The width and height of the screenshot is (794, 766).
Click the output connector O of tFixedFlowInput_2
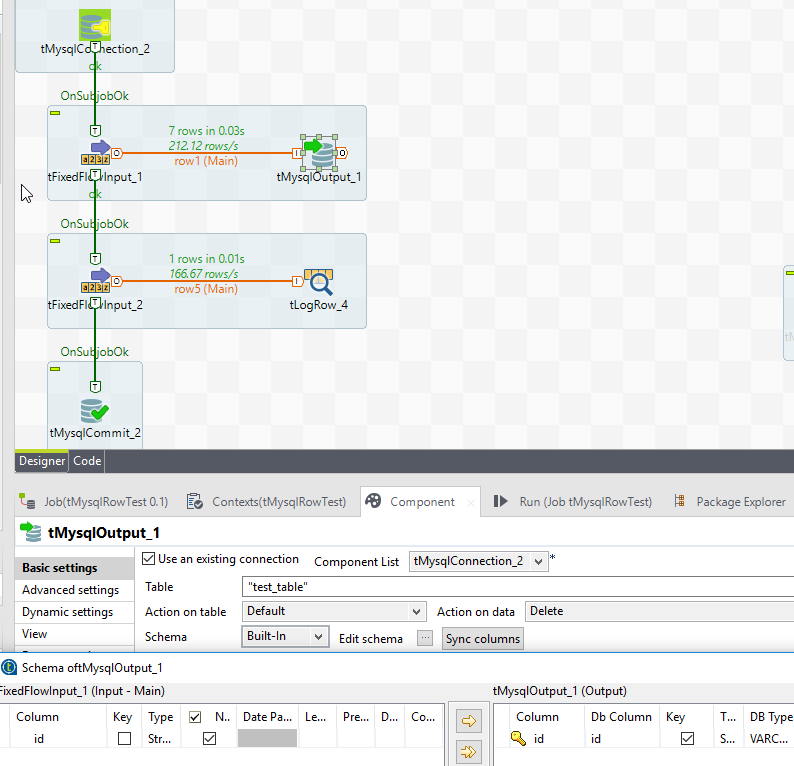[x=116, y=281]
